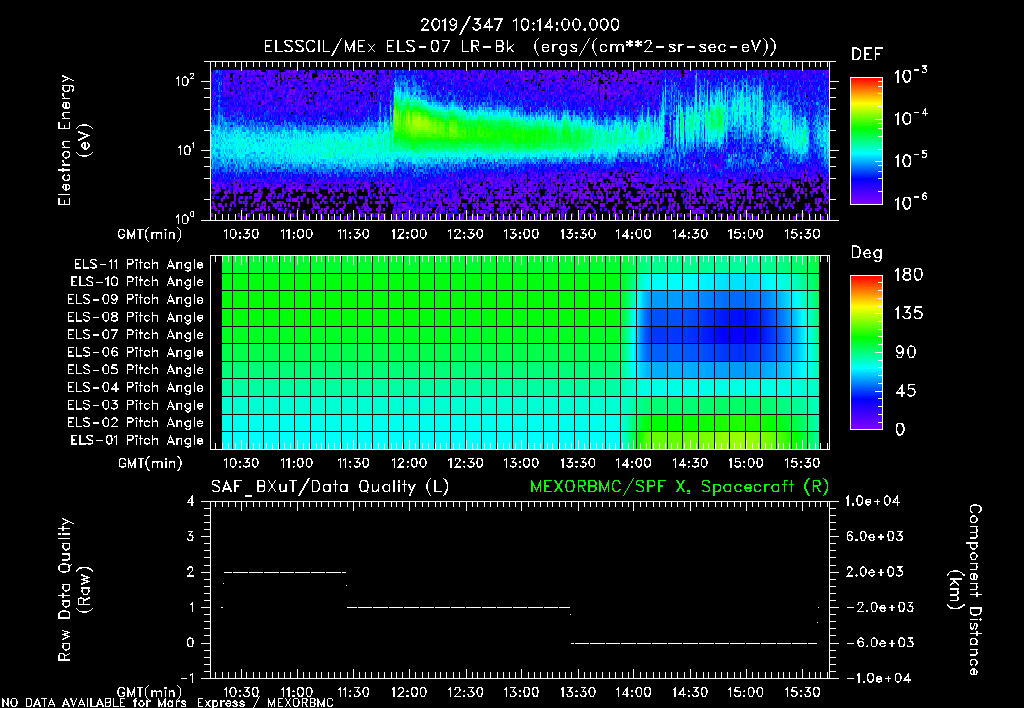1024x708 pixels.
Task: Click the data quality line segment at value 2
Action: pos(285,572)
